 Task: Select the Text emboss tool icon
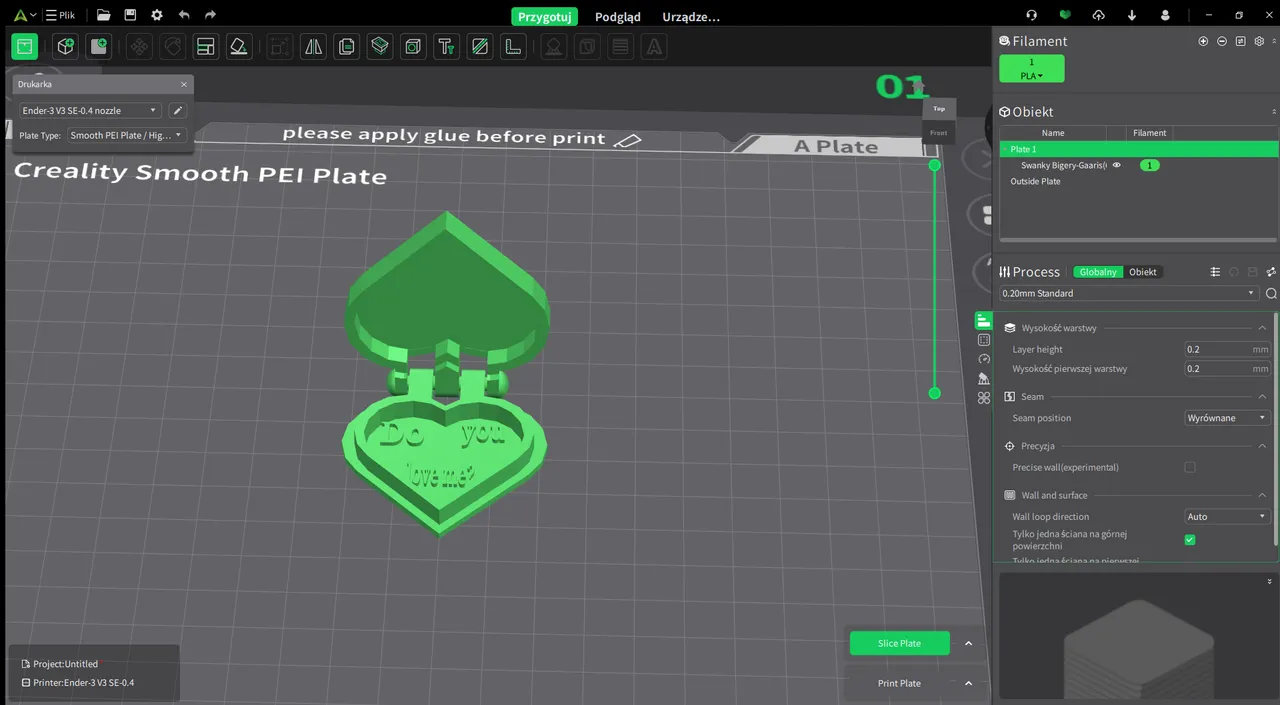(x=446, y=46)
